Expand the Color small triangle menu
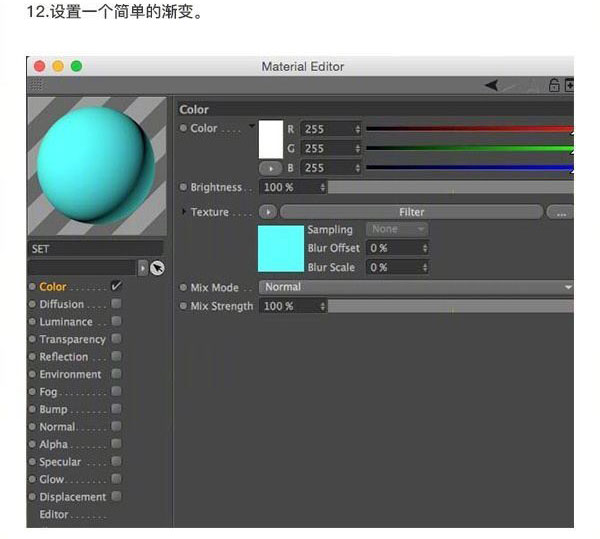Viewport: 600px width, 539px height. pos(252,125)
